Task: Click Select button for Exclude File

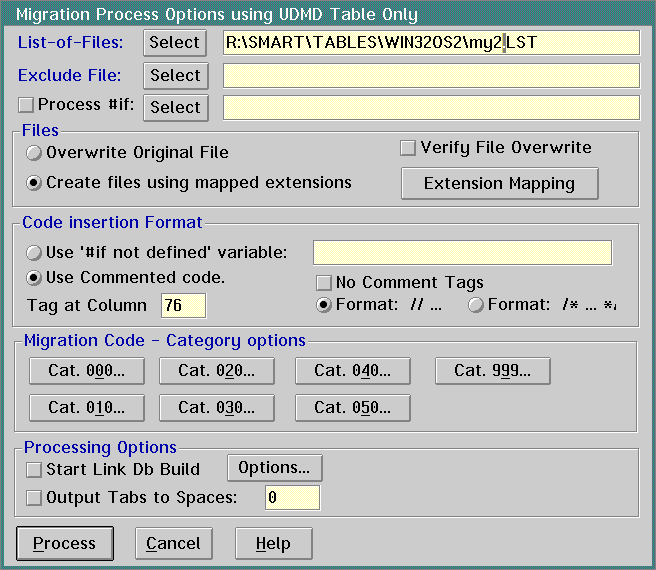Action: pos(175,76)
